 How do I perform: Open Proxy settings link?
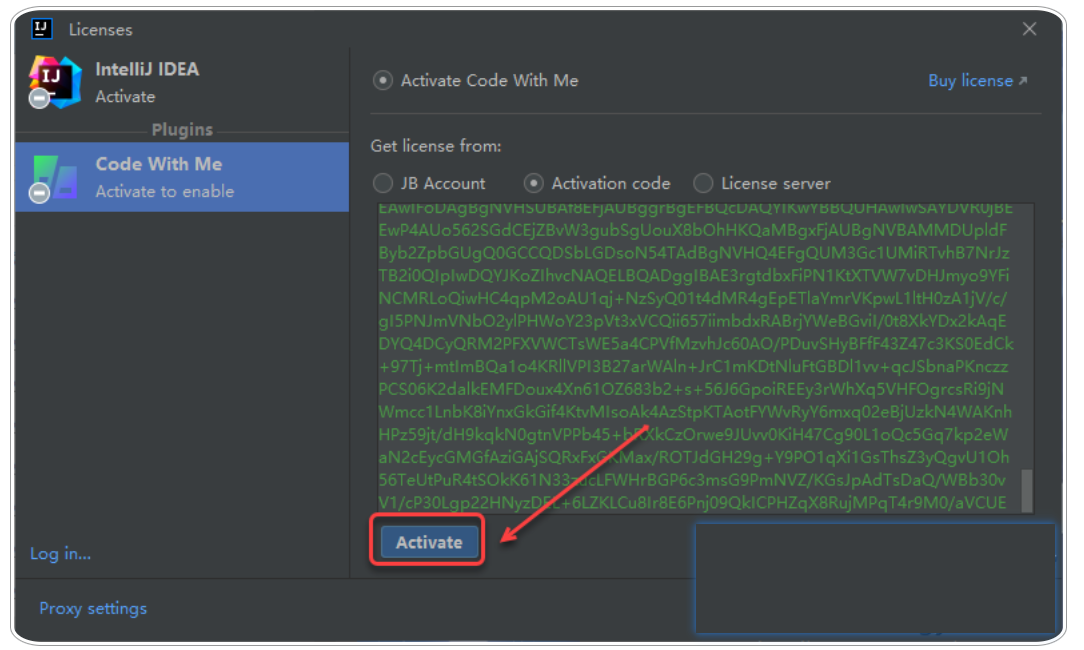[93, 609]
